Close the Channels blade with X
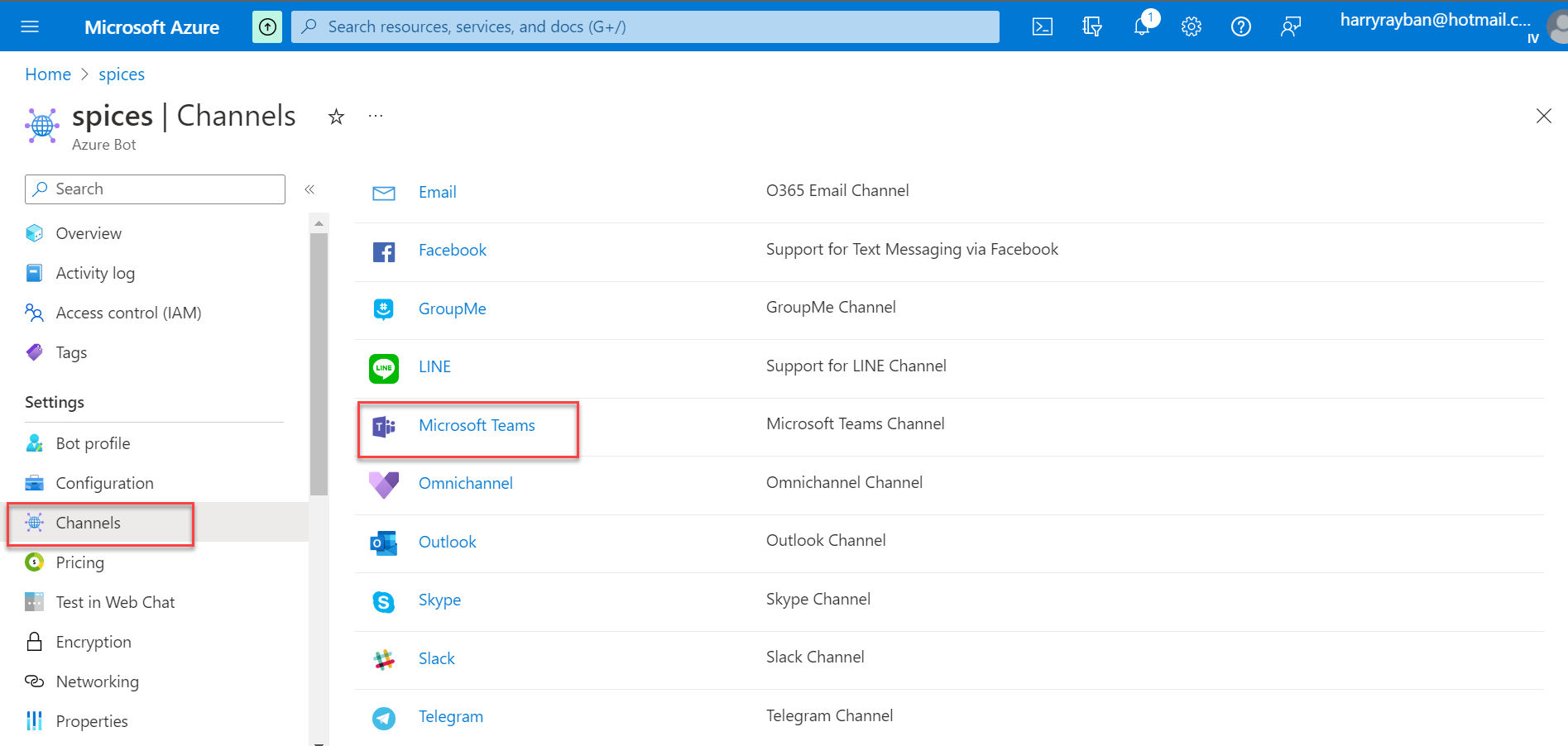 [x=1543, y=116]
